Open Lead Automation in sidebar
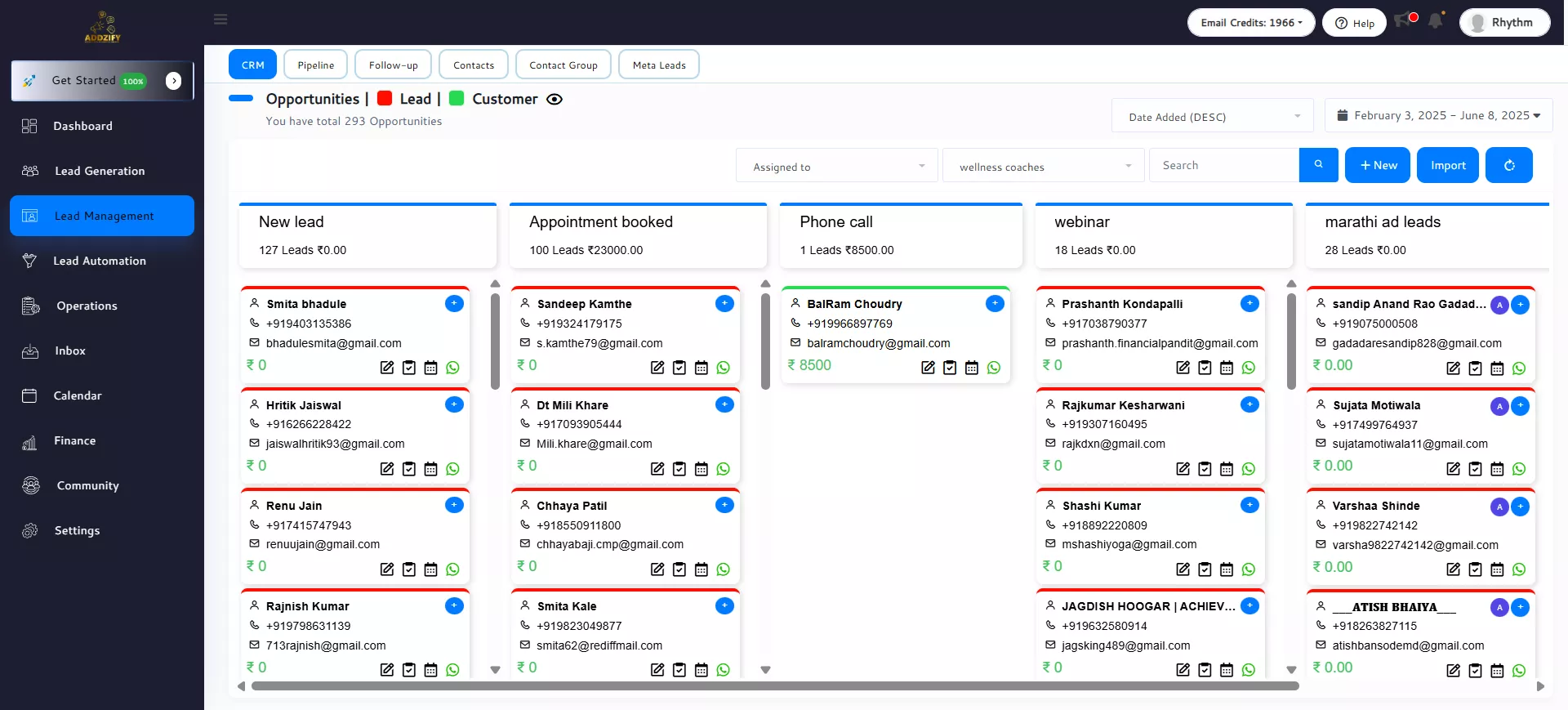Screen dimensions: 1568x710 tap(100, 261)
